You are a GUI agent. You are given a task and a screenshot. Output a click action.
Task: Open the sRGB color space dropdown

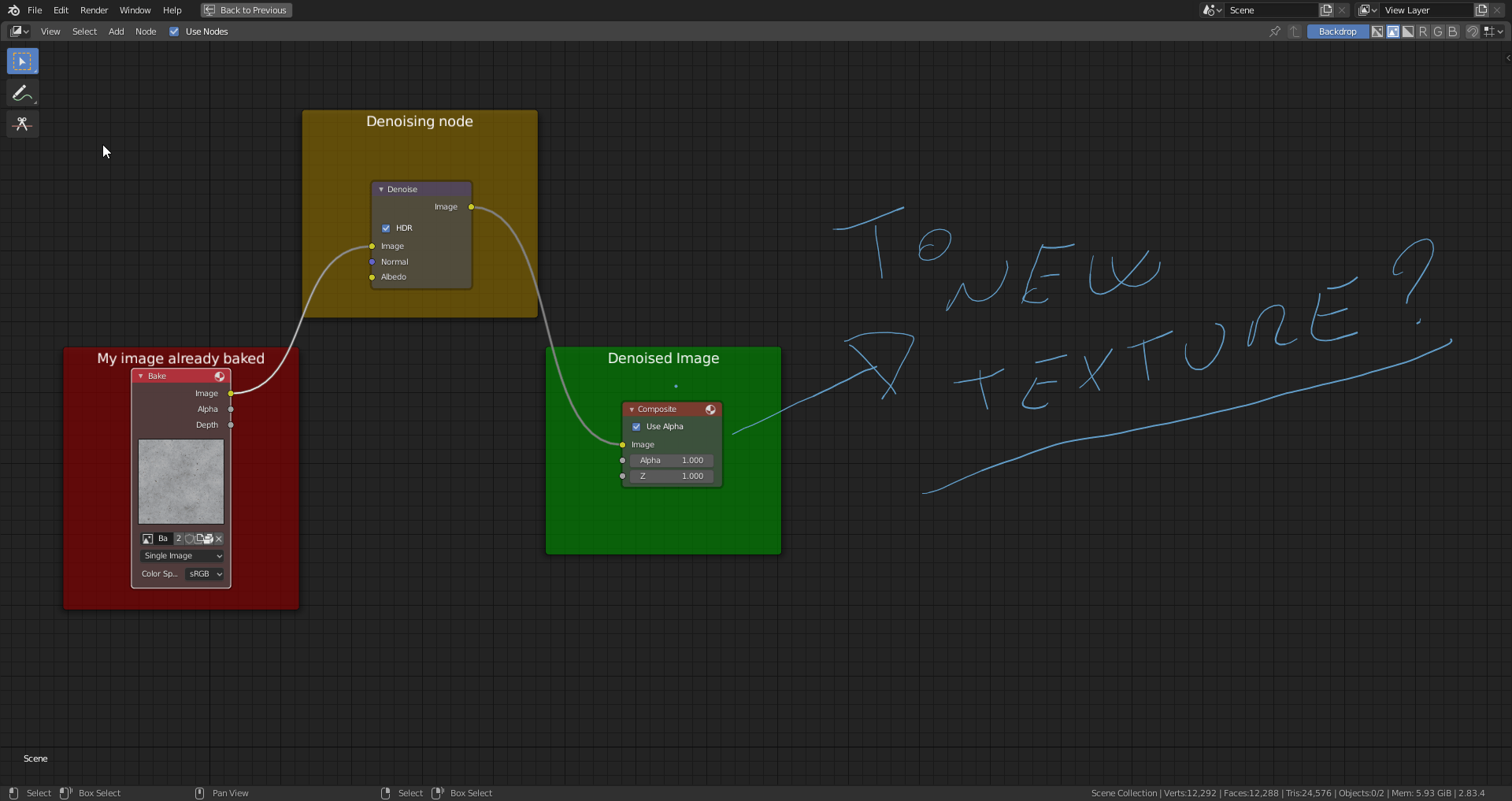203,574
